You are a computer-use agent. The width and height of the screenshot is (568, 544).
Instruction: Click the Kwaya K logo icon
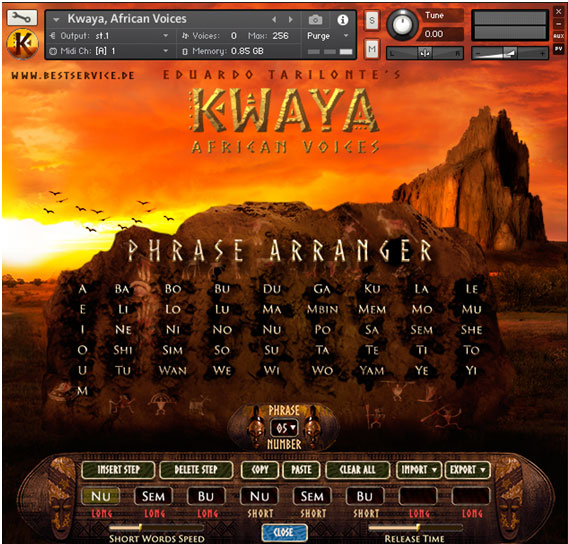pyautogui.click(x=22, y=44)
